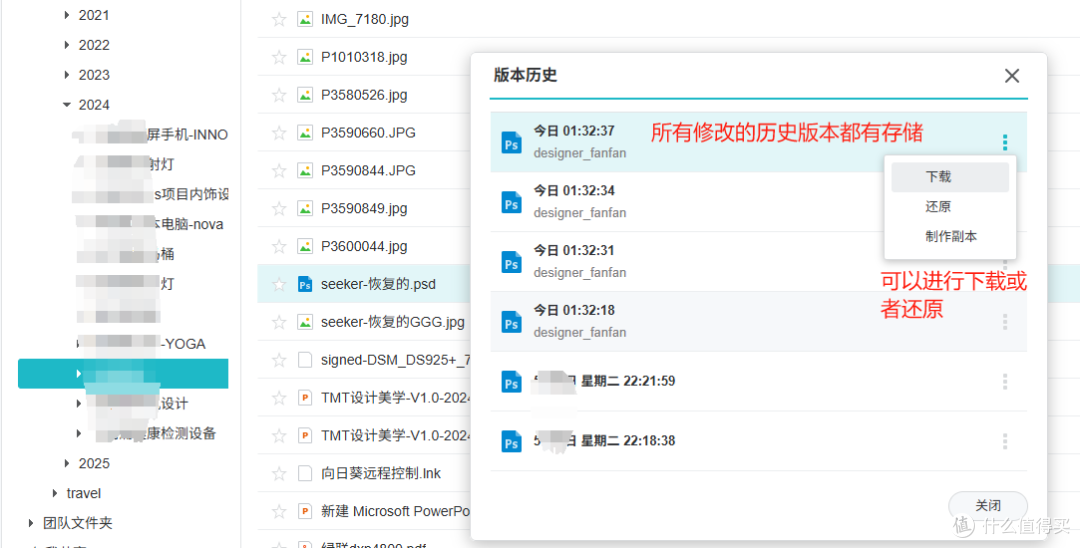Star the P1010318.jpg file

tap(279, 57)
